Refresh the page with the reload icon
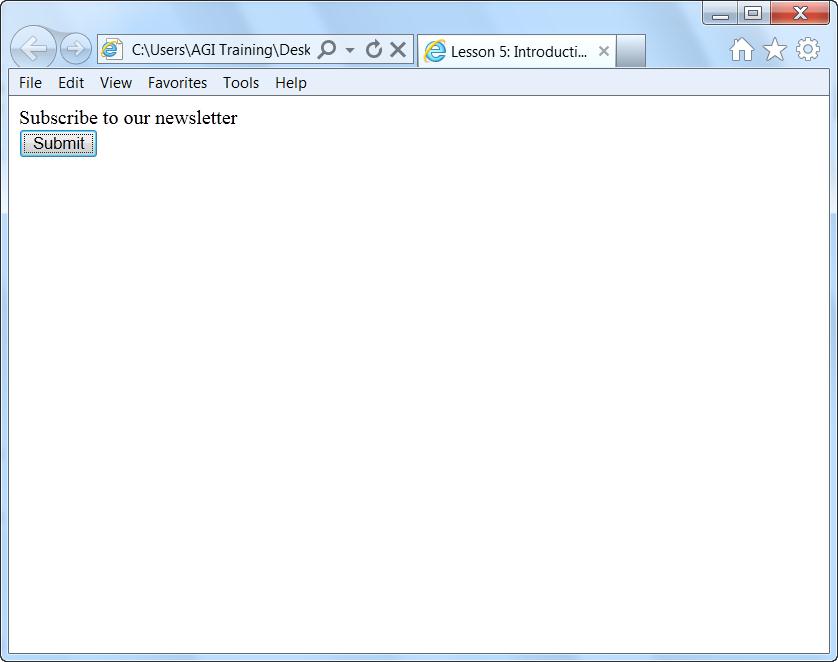 coord(374,50)
